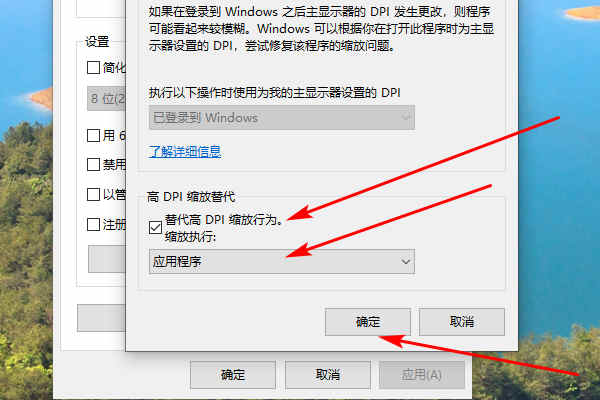
Task: Tick the 注册 restart checkbox
Action: pos(93,224)
